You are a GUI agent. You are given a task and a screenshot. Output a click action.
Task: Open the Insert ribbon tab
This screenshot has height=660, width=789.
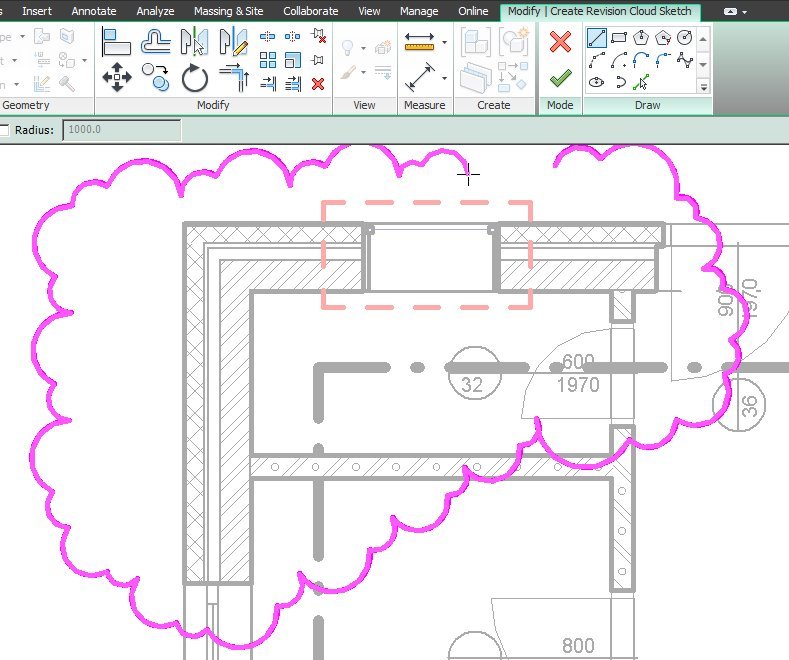point(37,11)
